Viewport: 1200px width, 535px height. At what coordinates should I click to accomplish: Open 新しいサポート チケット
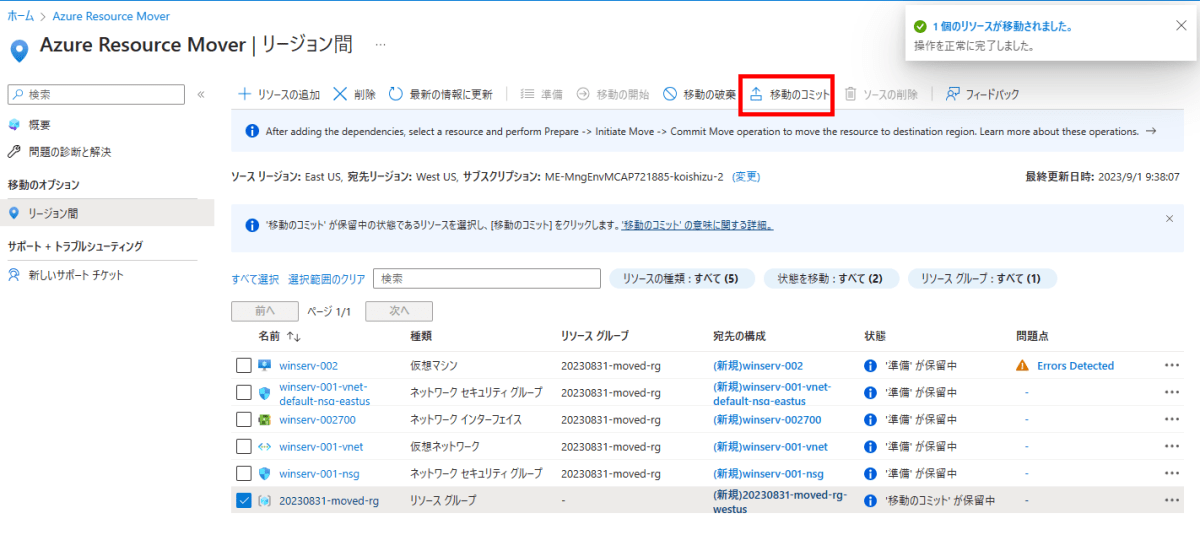pyautogui.click(x=76, y=275)
